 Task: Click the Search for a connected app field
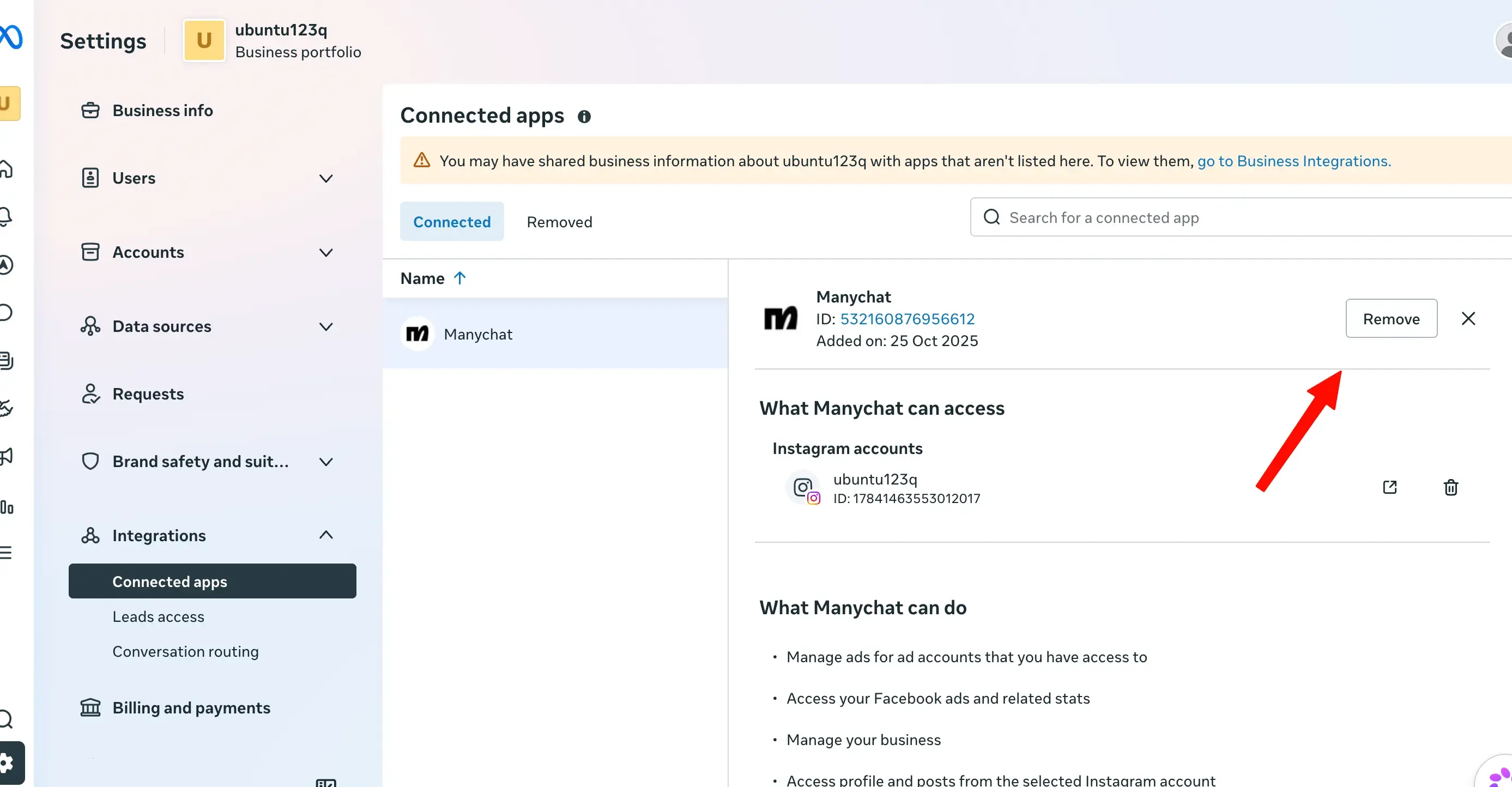click(x=1241, y=217)
